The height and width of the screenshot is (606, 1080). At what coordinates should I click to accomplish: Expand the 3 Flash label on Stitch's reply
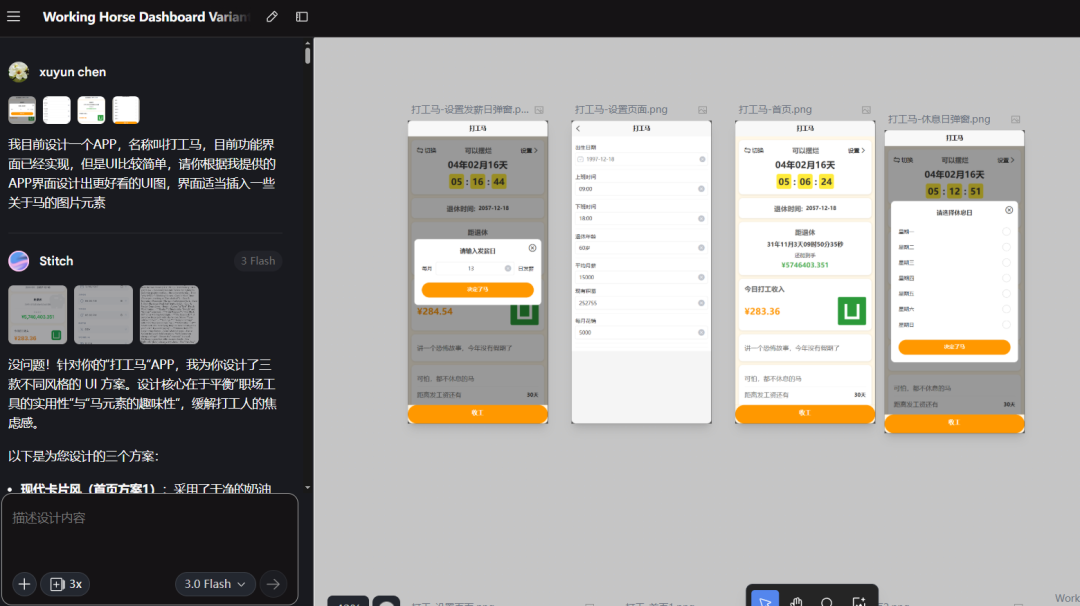(x=257, y=260)
